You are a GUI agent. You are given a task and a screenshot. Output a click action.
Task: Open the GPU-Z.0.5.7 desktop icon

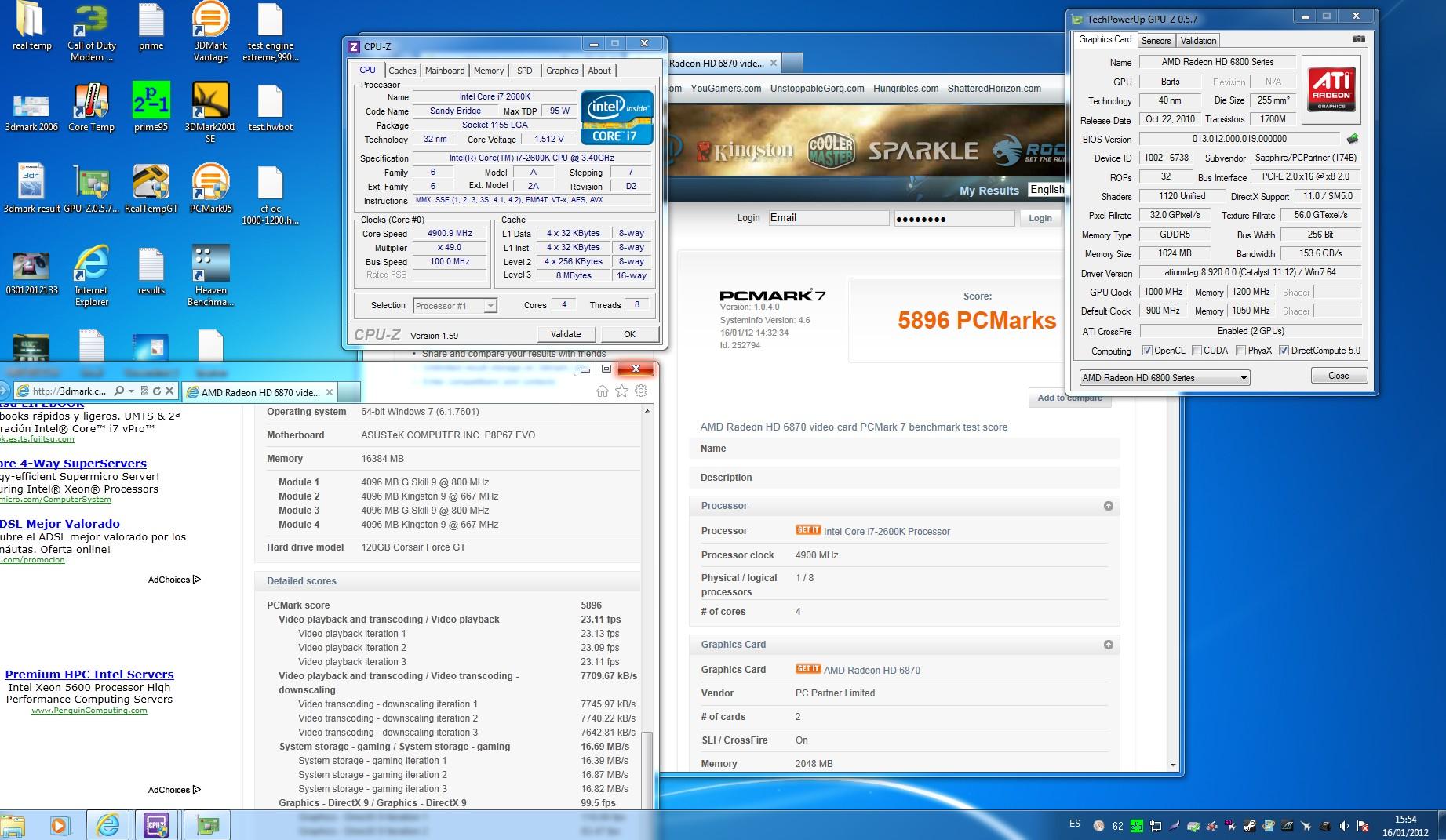pyautogui.click(x=91, y=190)
